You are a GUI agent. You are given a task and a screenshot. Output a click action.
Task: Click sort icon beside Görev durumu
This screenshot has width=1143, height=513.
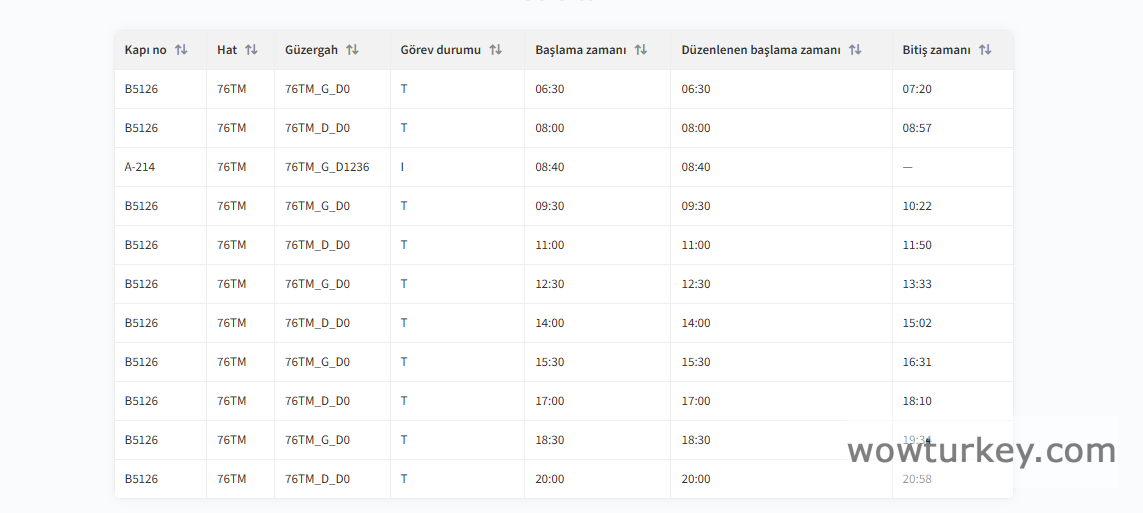click(495, 50)
